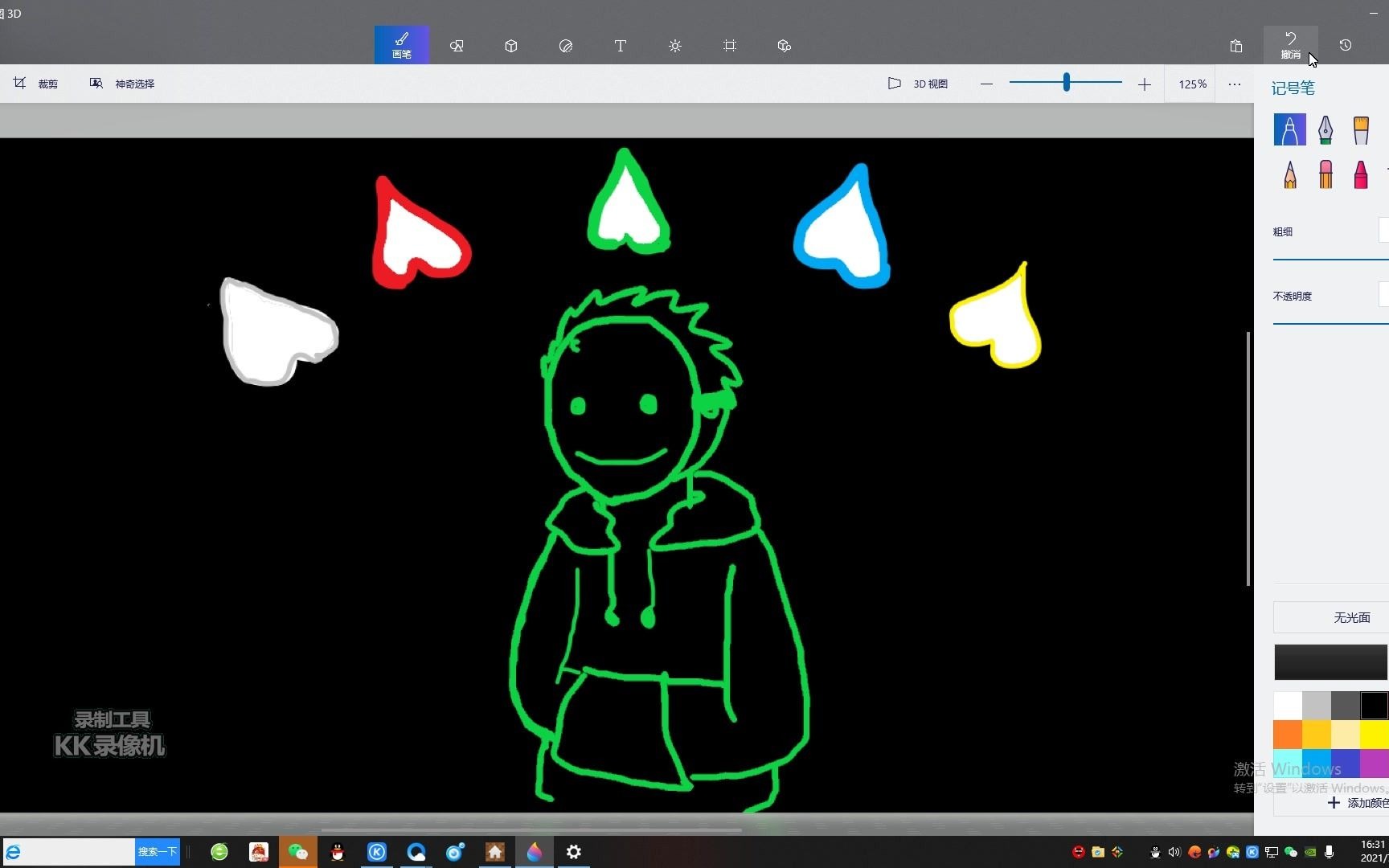The image size is (1389, 868).
Task: Pick the pale cream color swatch
Action: tap(1346, 735)
